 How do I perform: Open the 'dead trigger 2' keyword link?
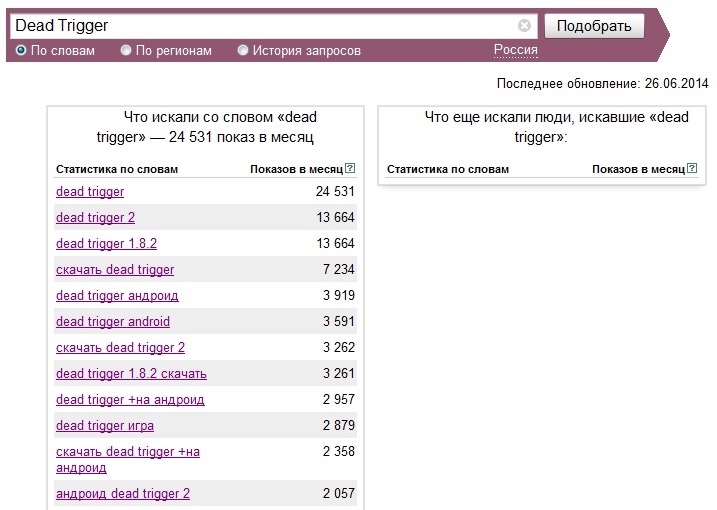coord(96,217)
